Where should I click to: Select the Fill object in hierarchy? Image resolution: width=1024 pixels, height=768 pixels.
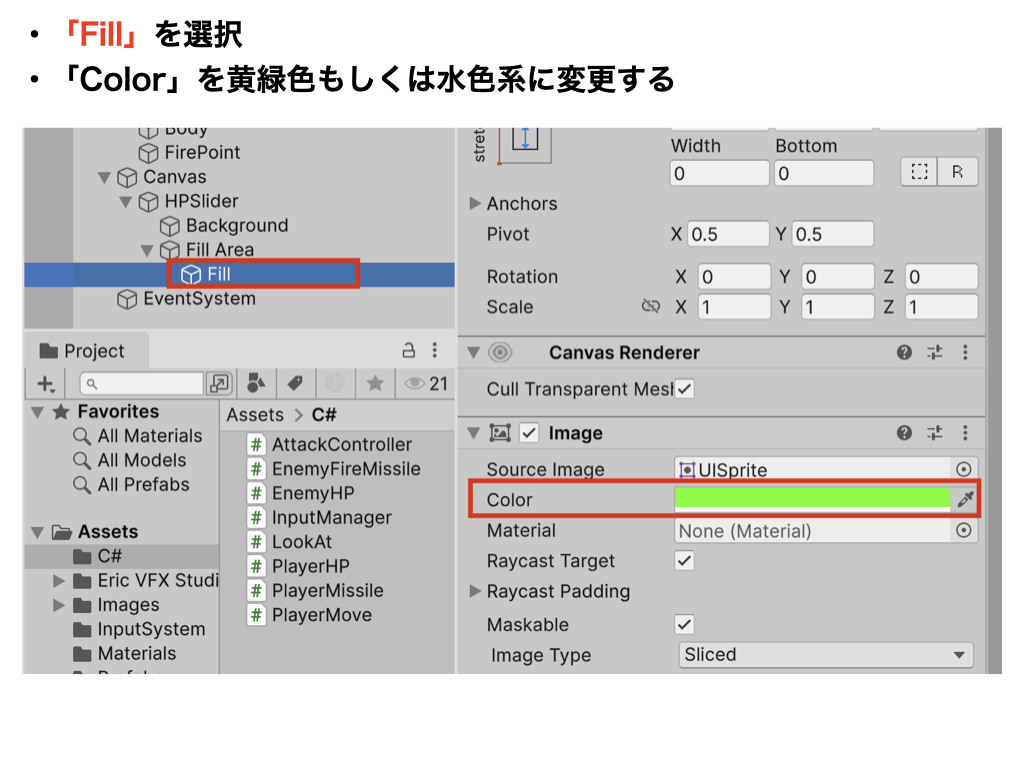coord(218,274)
